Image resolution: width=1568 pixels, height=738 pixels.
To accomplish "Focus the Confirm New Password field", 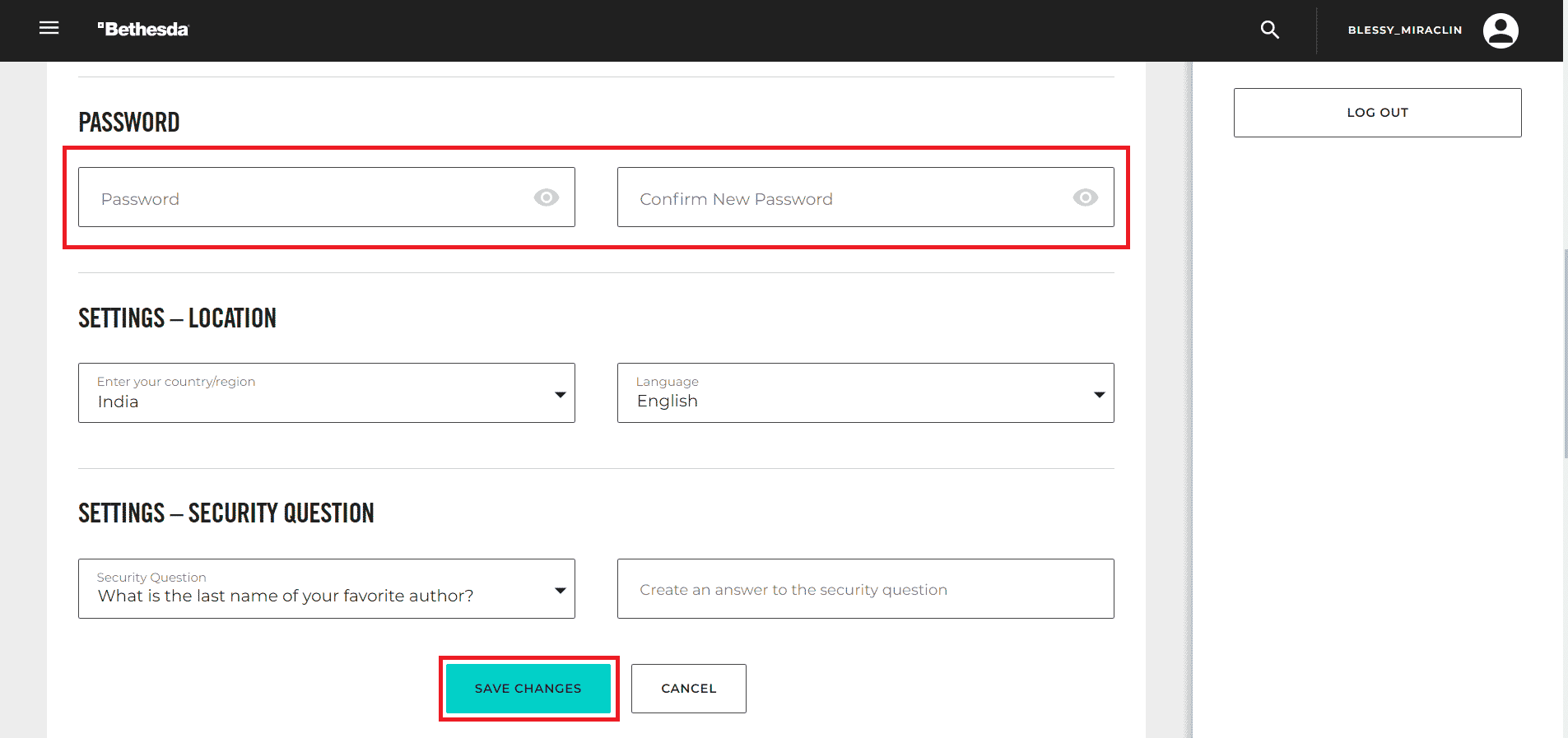I will coord(866,197).
